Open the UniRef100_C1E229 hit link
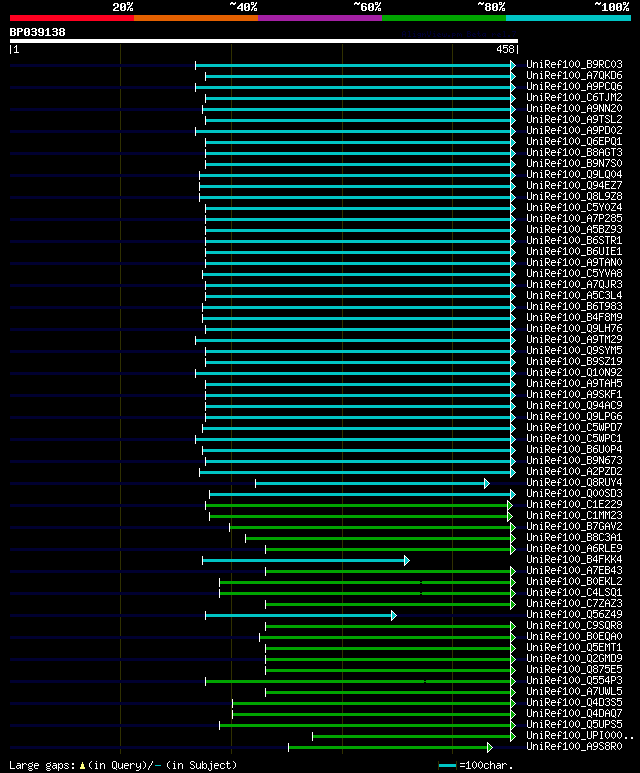Image resolution: width=640 pixels, height=773 pixels. 574,504
